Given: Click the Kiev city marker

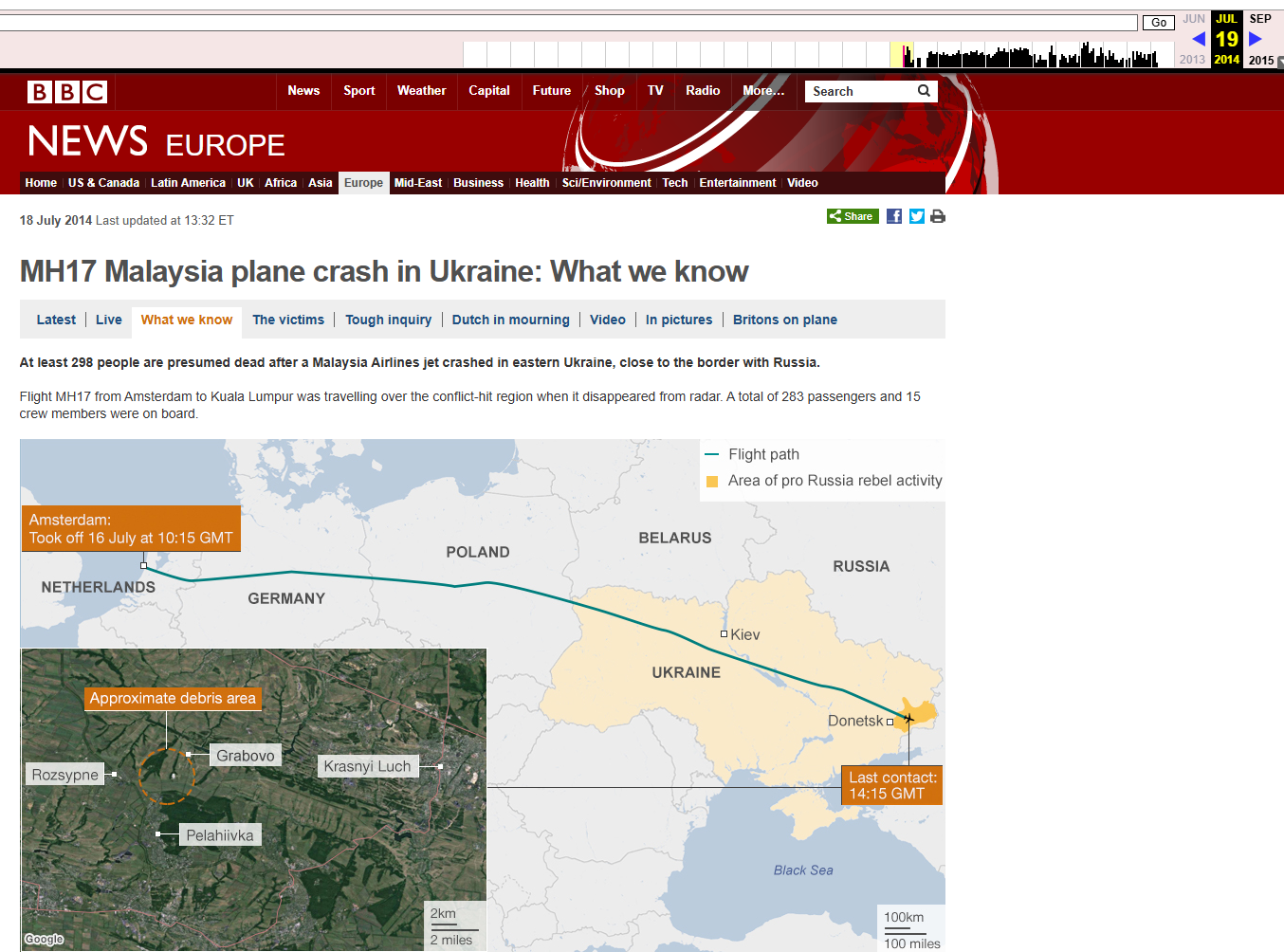Looking at the screenshot, I should [x=724, y=633].
